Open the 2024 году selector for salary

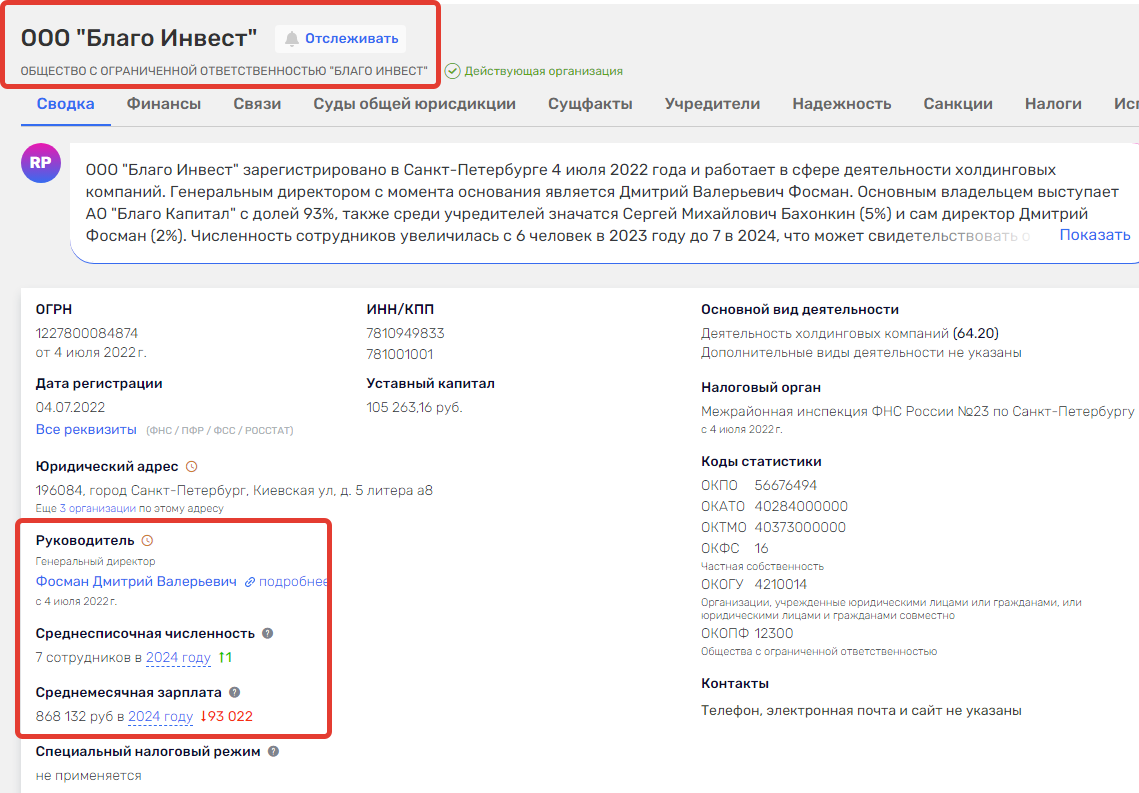pyautogui.click(x=160, y=717)
